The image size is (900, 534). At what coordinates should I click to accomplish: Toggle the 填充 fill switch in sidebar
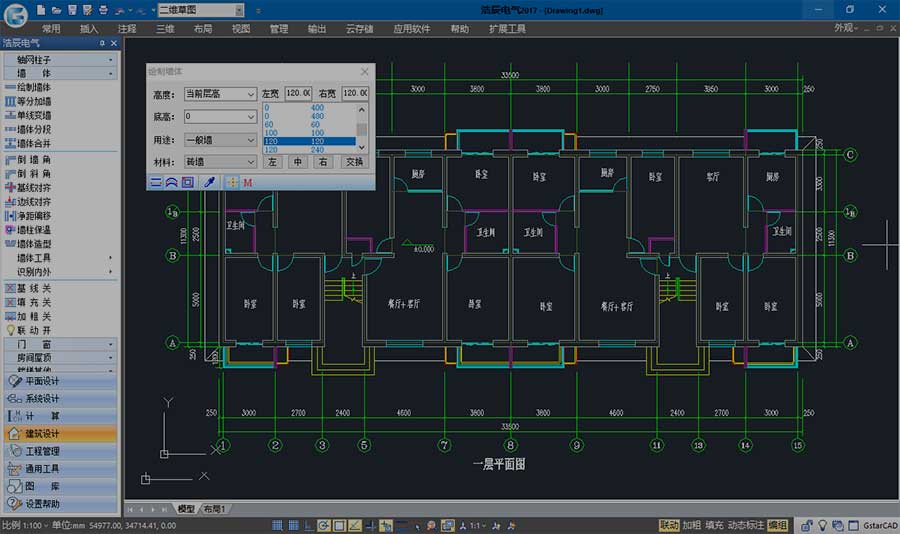click(x=34, y=301)
